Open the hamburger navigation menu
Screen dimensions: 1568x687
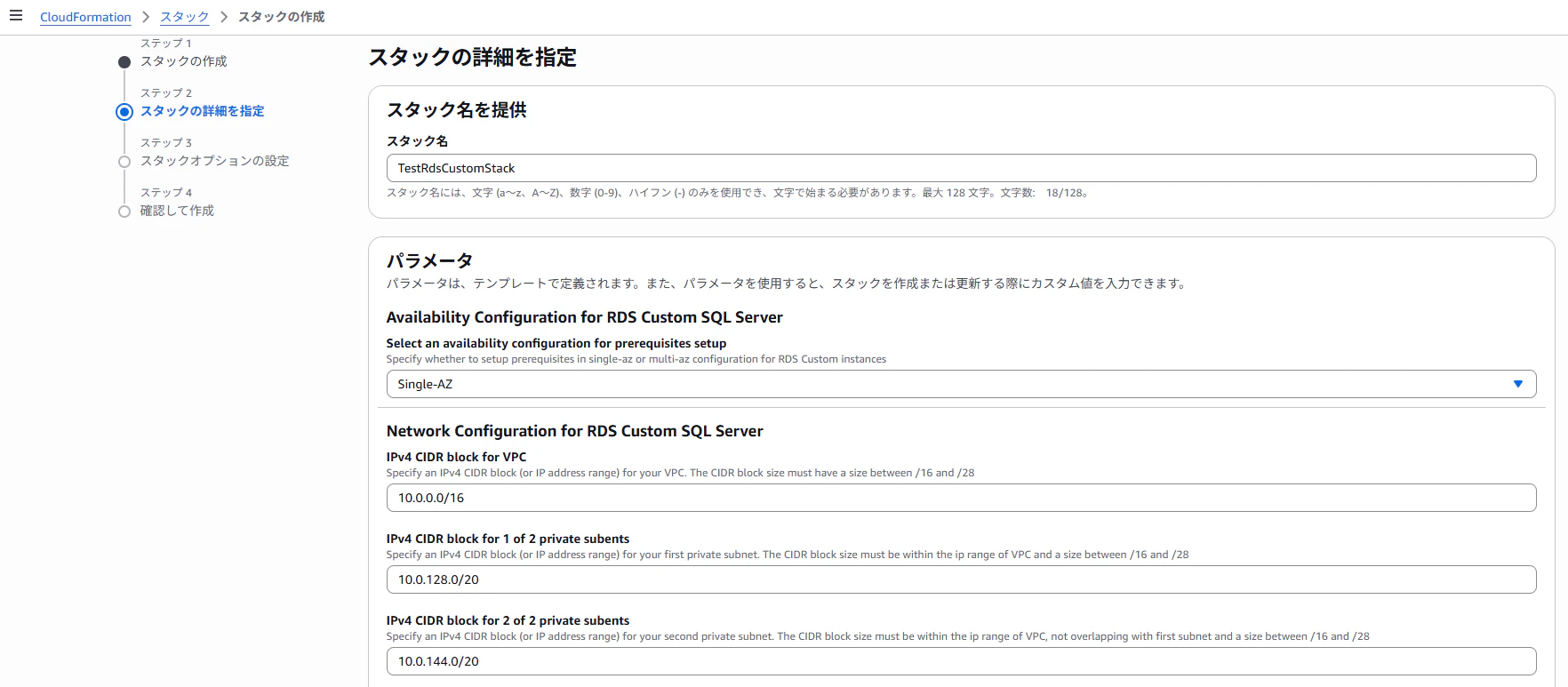click(x=16, y=16)
